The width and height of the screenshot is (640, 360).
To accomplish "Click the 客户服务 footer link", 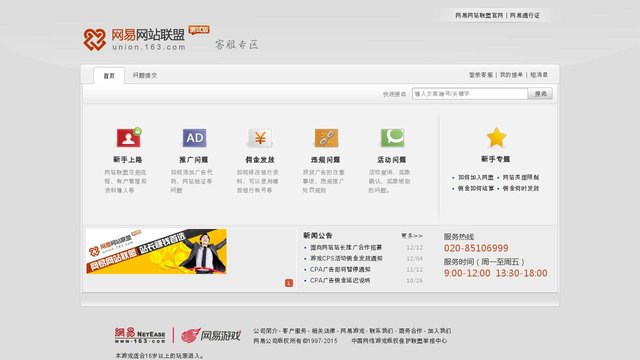I will point(294,331).
